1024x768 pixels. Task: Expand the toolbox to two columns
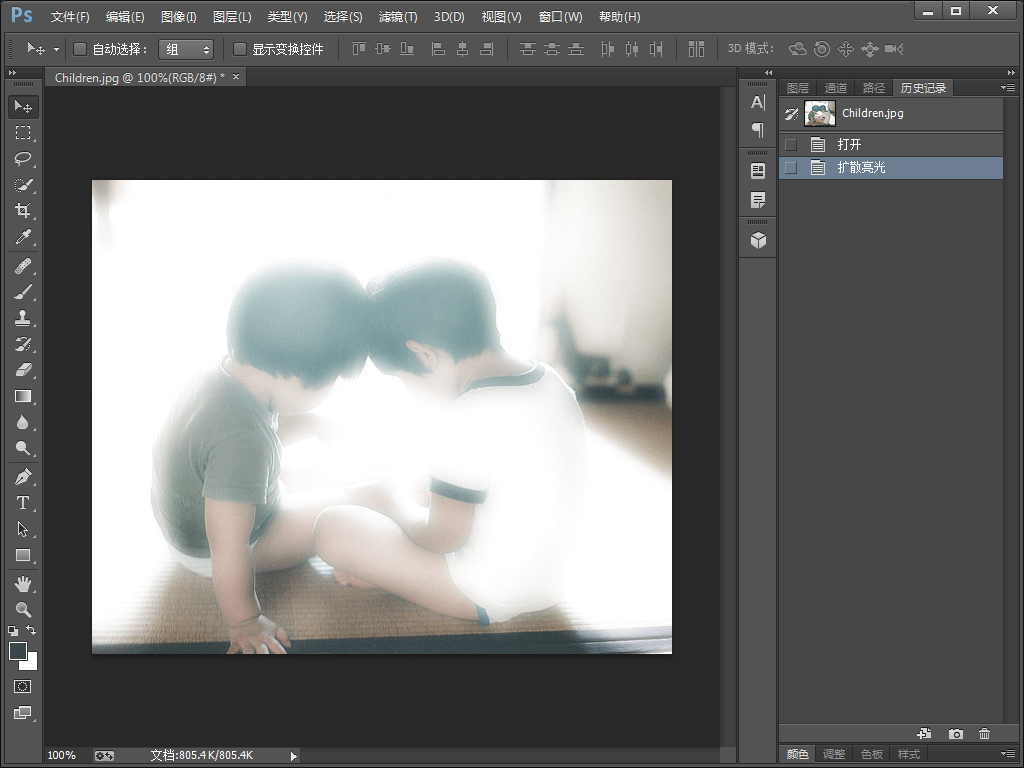12,72
